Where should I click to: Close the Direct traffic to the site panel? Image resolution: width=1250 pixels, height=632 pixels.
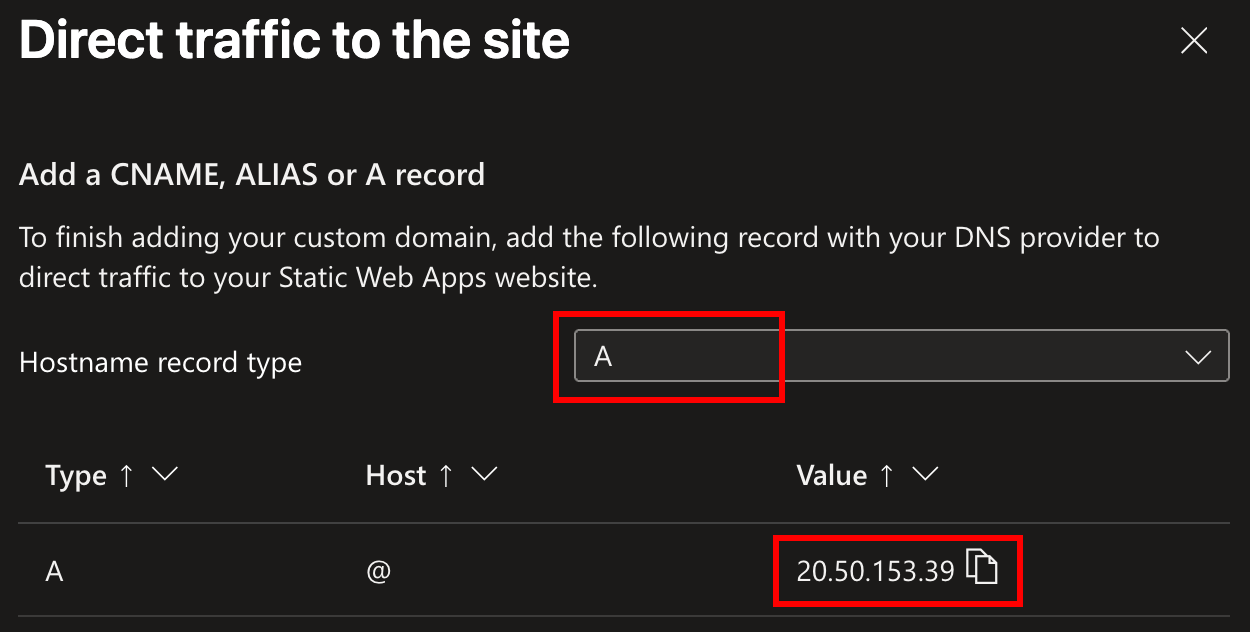(1194, 41)
